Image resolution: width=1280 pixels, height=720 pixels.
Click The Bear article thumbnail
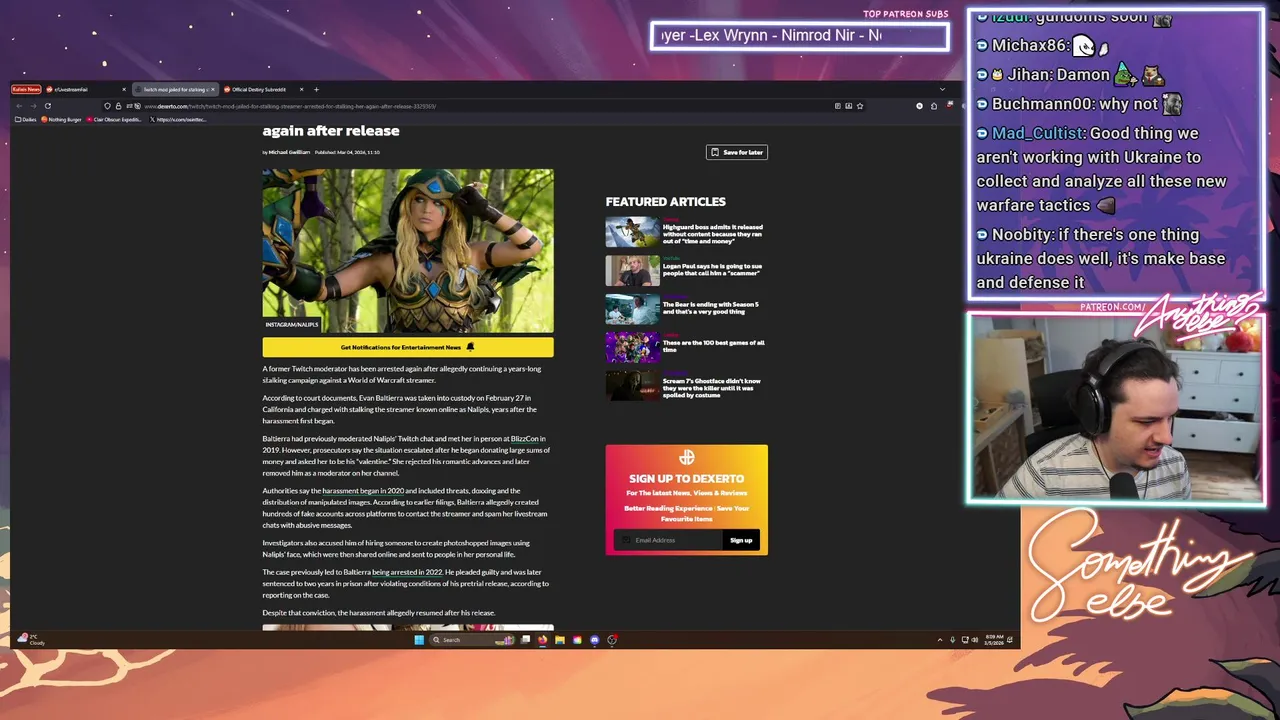pyautogui.click(x=632, y=308)
